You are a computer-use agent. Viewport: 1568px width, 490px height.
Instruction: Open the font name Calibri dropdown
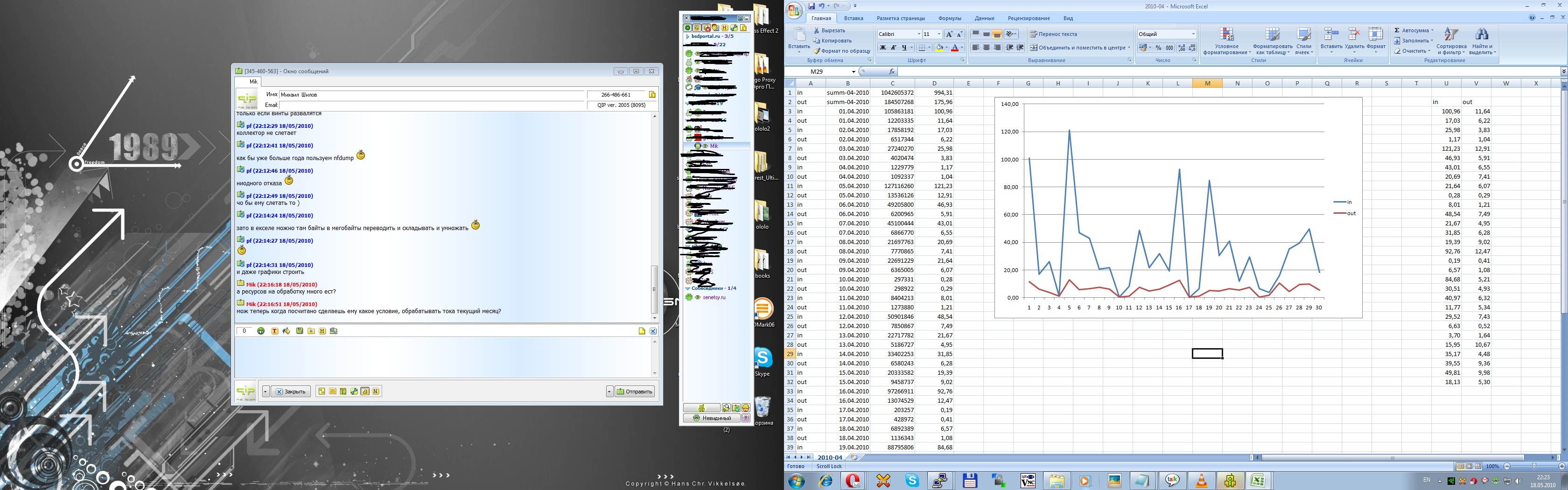pyautogui.click(x=918, y=34)
